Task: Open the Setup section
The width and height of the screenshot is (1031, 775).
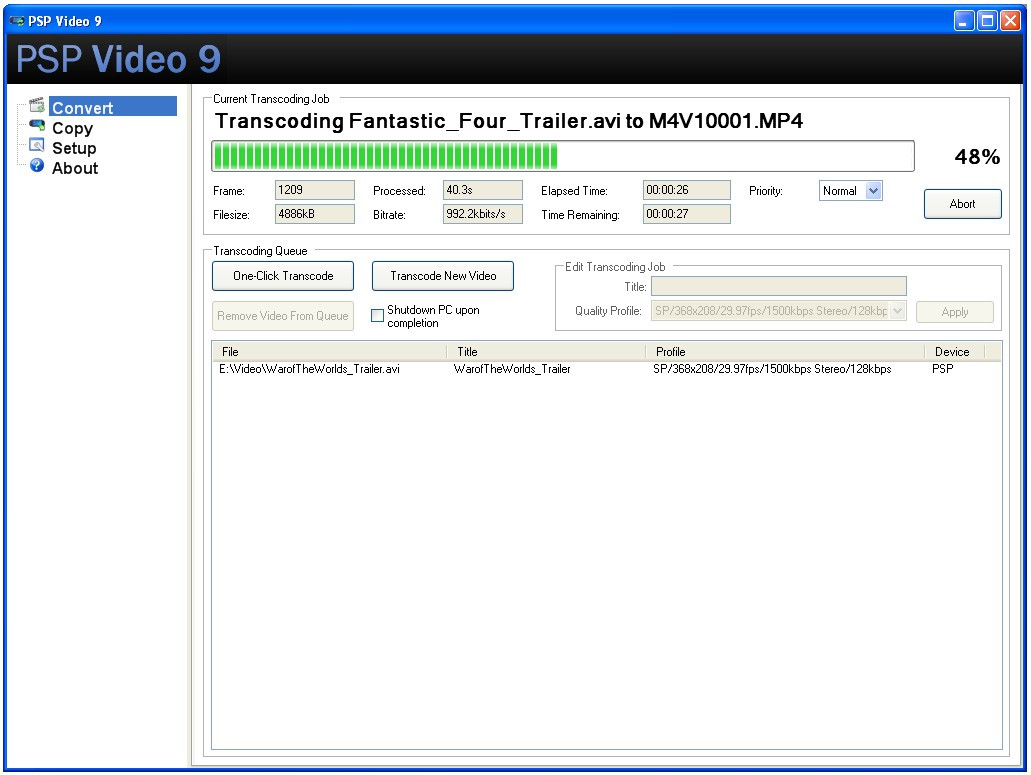Action: click(74, 148)
